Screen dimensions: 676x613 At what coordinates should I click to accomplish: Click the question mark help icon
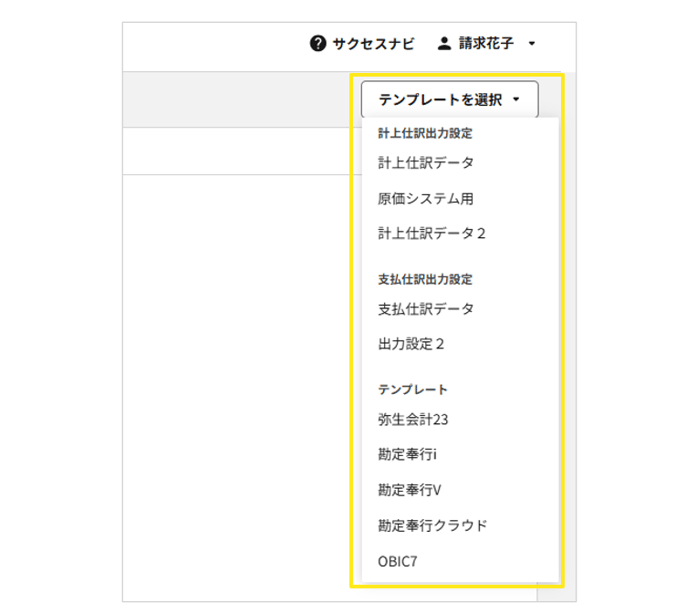pos(318,44)
